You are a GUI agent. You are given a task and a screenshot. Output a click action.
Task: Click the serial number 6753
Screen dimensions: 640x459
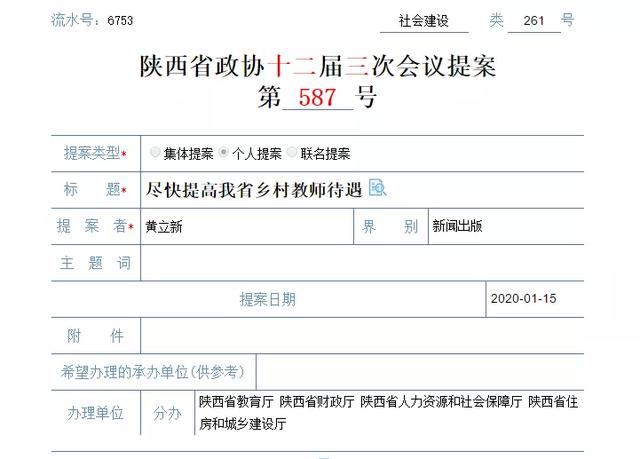coord(120,21)
